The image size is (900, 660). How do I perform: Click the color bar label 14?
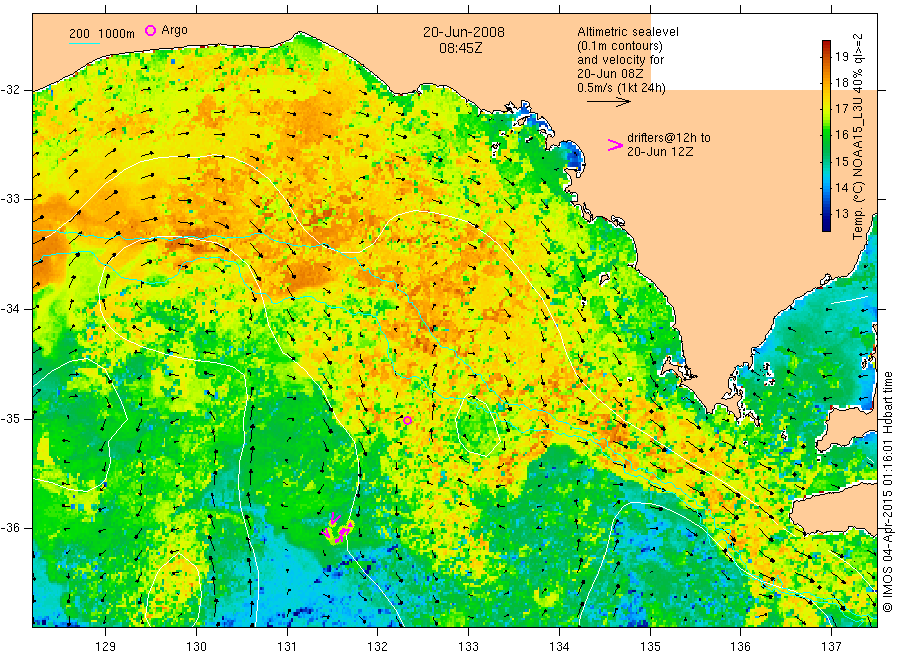click(842, 188)
